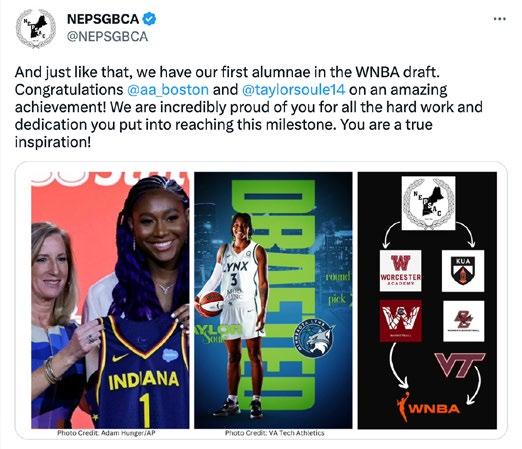Follow the @aa_boston mention link
522x449 pixels.
point(168,90)
